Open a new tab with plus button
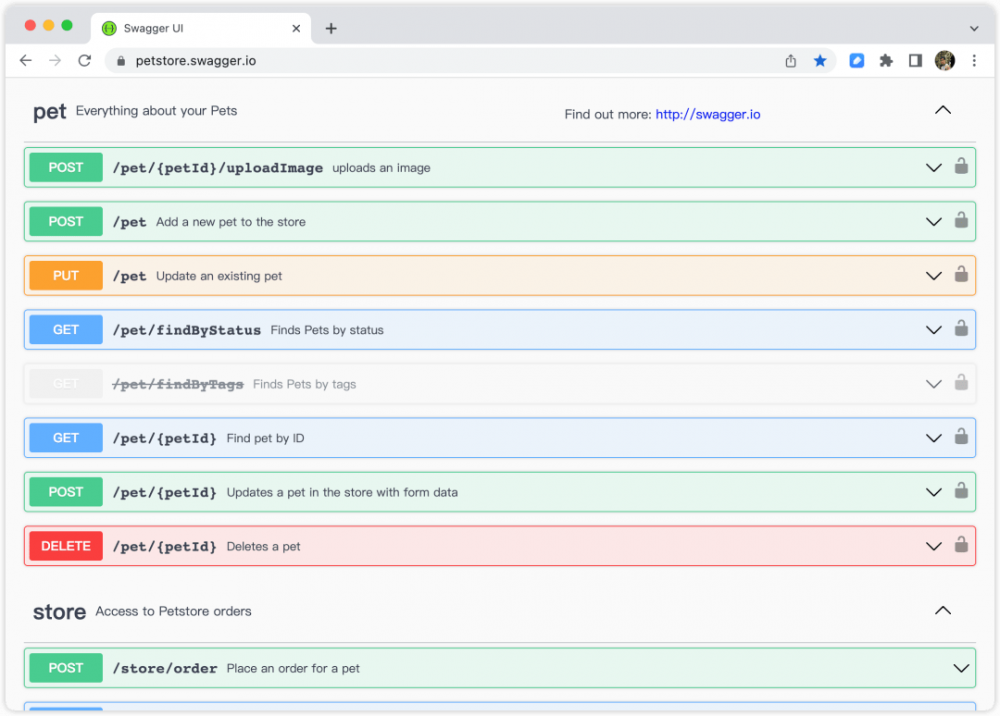 point(331,28)
